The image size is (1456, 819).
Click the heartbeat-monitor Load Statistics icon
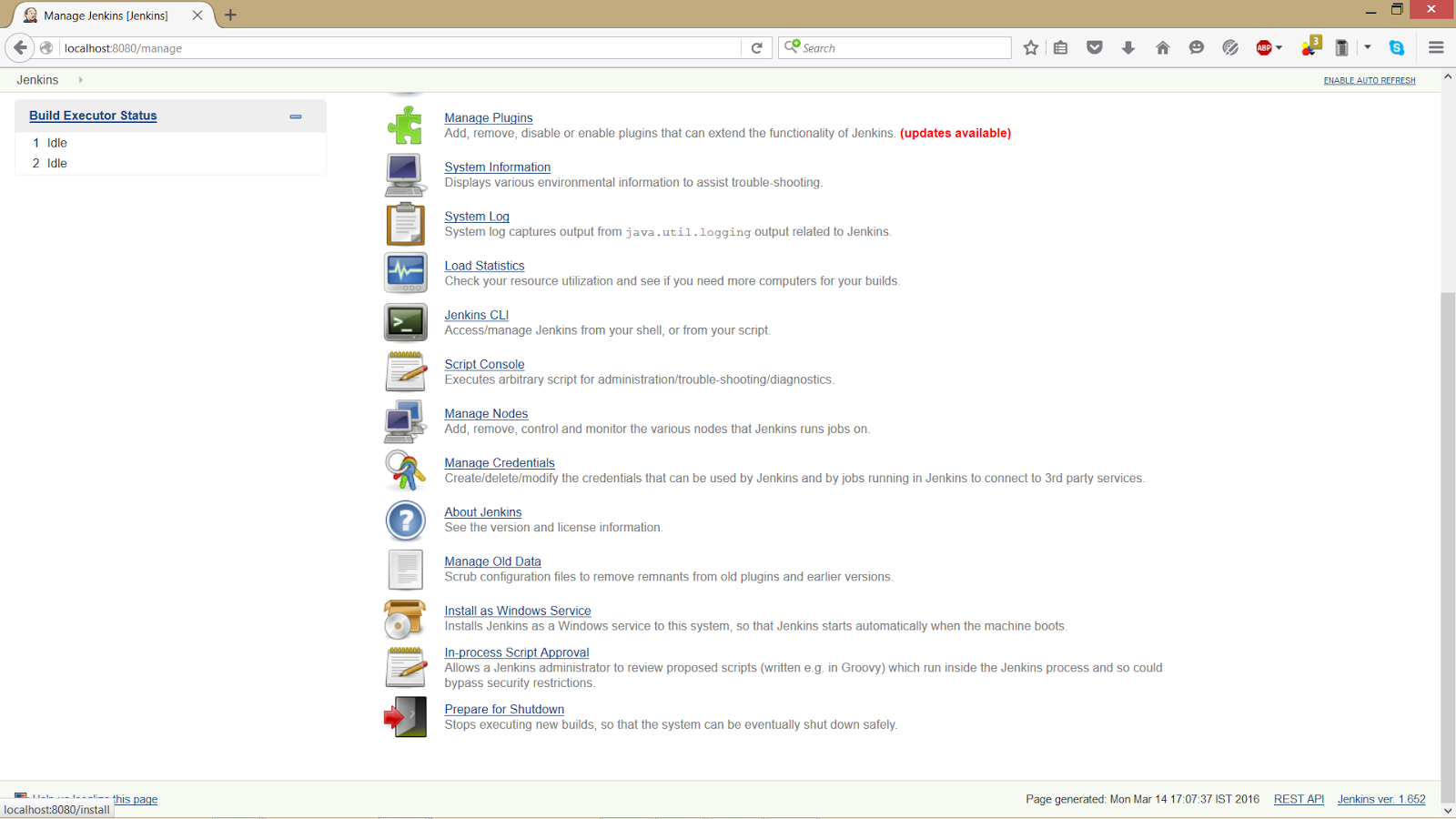click(405, 273)
